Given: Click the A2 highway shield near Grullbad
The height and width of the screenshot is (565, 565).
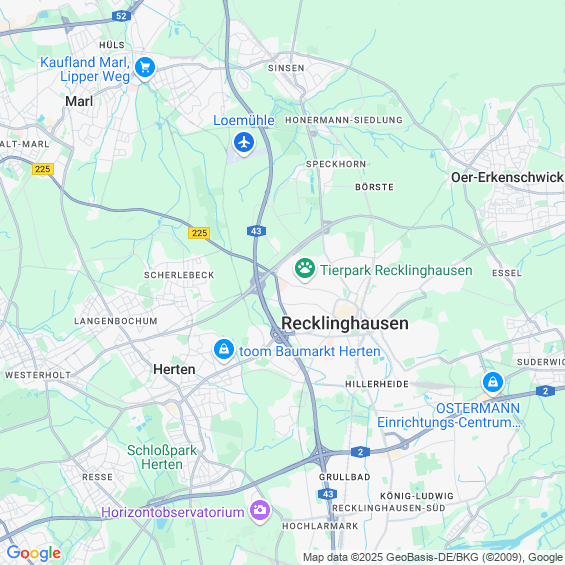Looking at the screenshot, I should pos(360,452).
